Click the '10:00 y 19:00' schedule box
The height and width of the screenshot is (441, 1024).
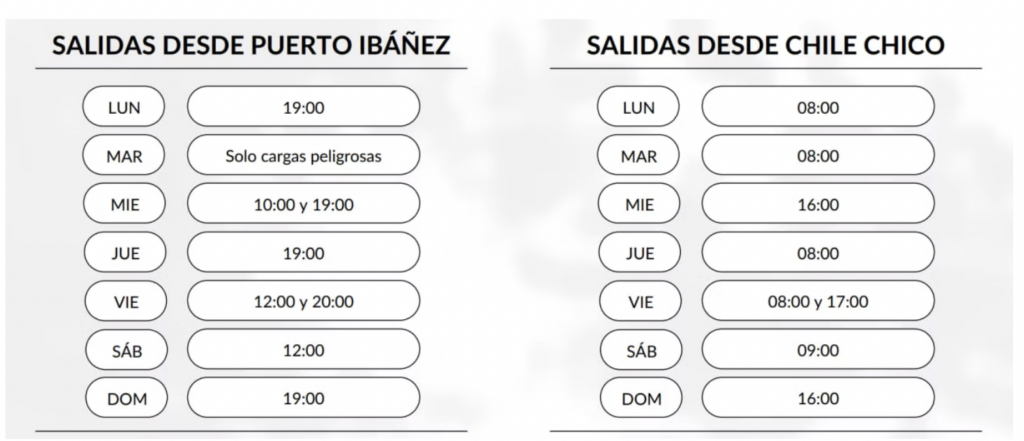[x=303, y=205]
